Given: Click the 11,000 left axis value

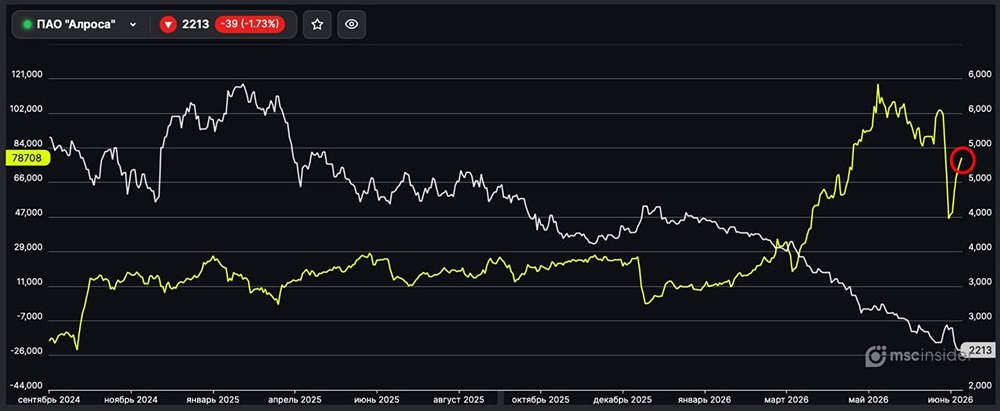Looking at the screenshot, I should pyautogui.click(x=29, y=282).
